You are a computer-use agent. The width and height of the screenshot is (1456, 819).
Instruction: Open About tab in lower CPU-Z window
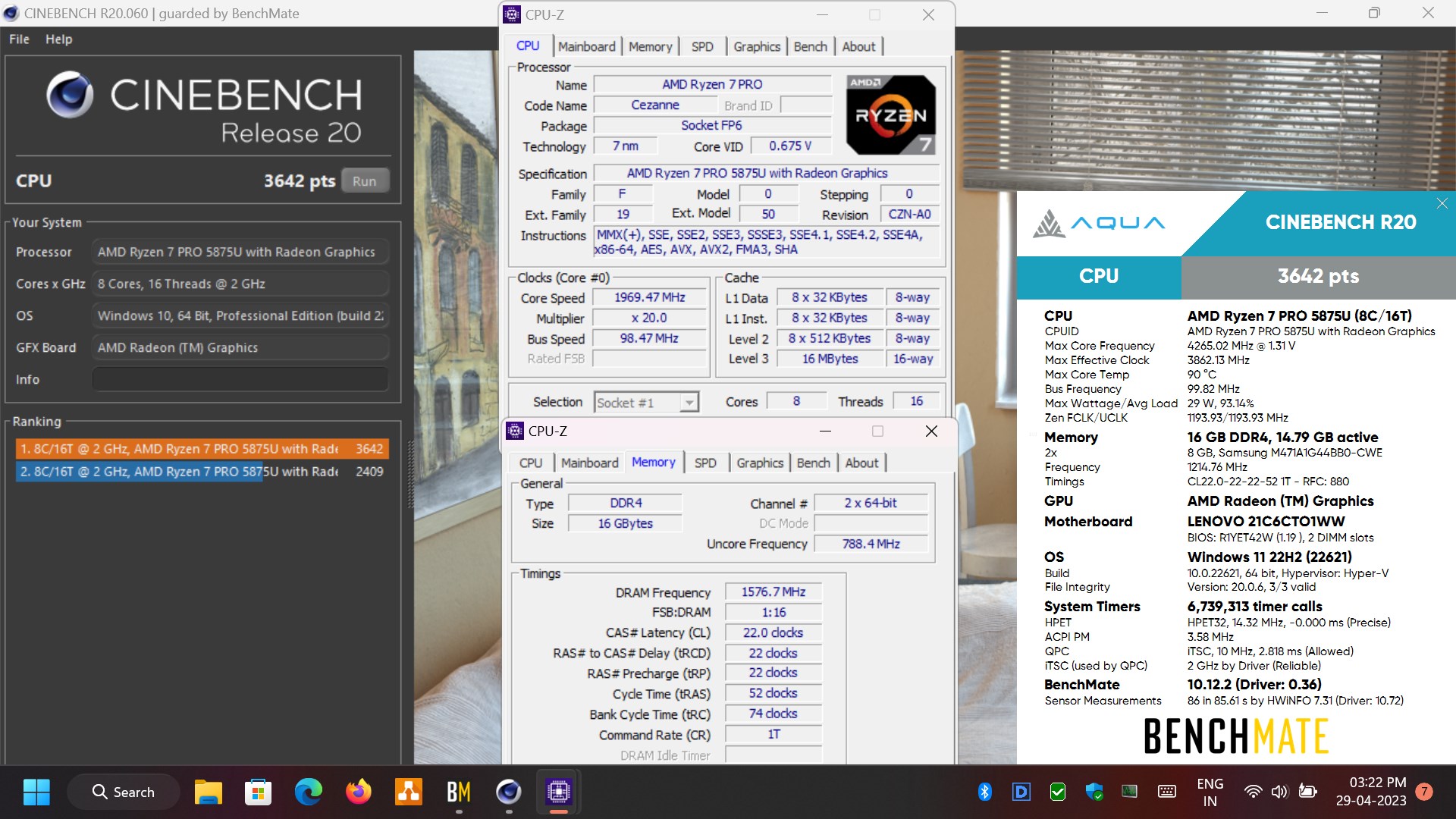pyautogui.click(x=861, y=463)
